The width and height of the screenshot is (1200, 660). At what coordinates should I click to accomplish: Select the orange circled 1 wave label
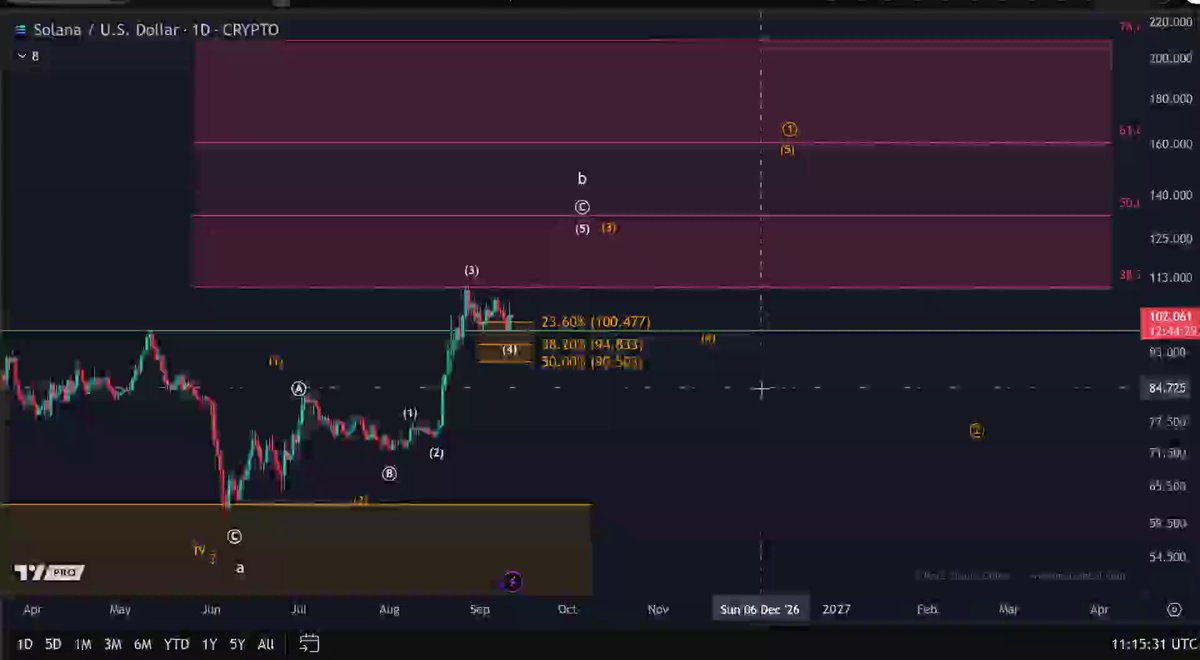coord(790,130)
